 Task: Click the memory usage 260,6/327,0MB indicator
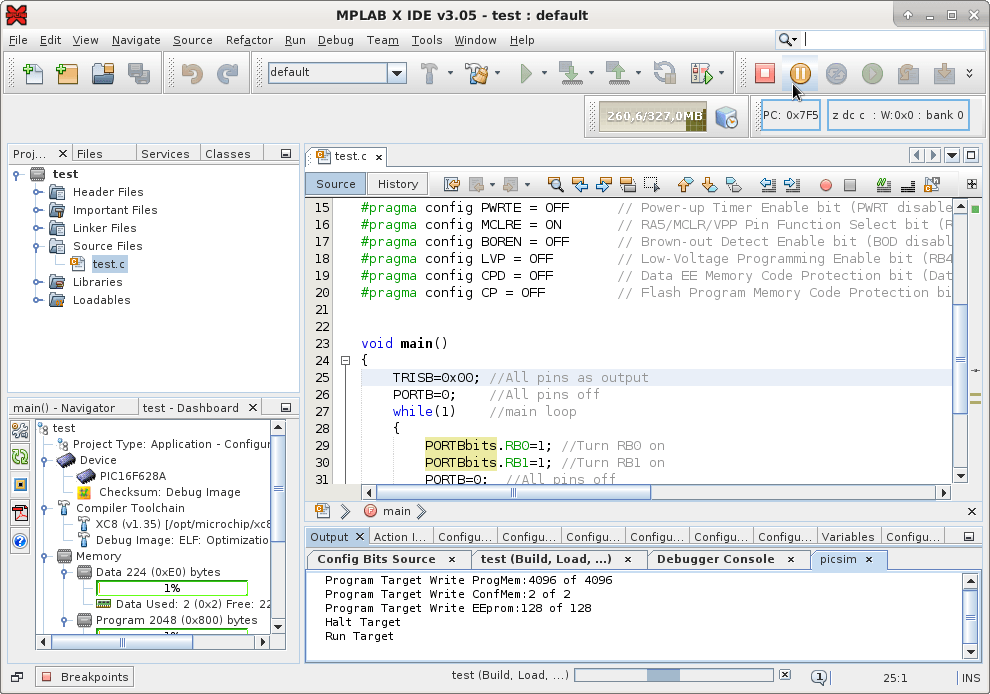click(652, 116)
